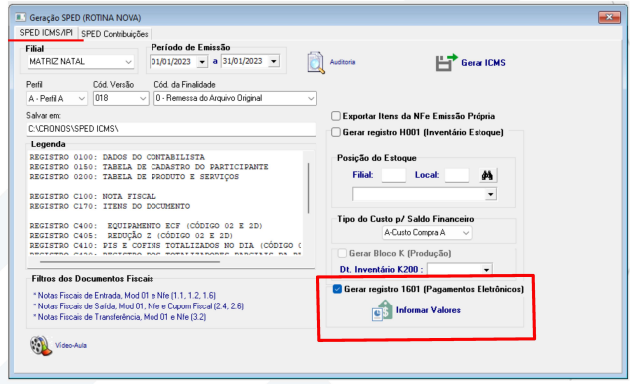Click the Posição do Estoque Local field
642x384 pixels.
(457, 175)
